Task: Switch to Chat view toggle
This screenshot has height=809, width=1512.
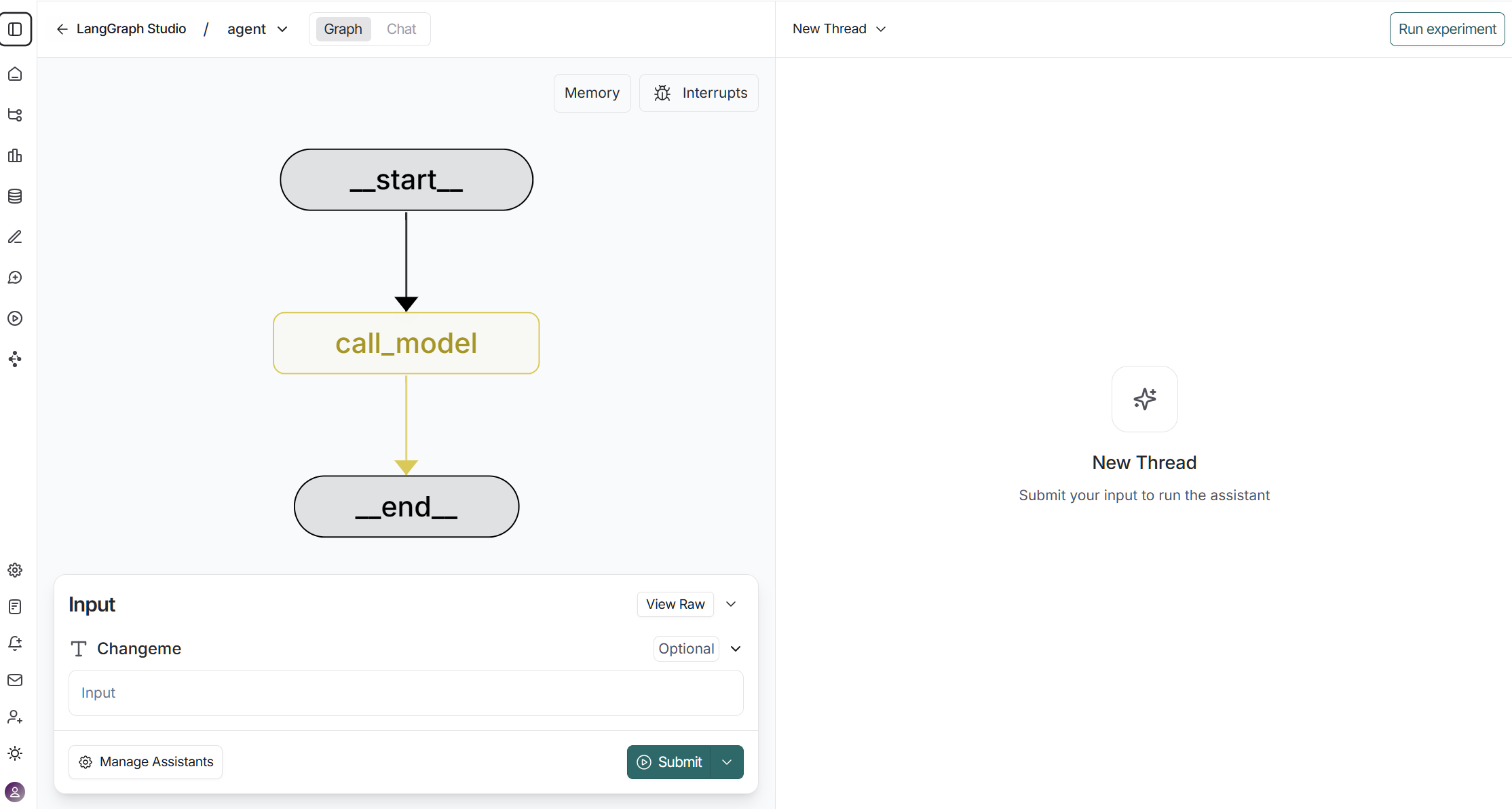Action: point(401,29)
